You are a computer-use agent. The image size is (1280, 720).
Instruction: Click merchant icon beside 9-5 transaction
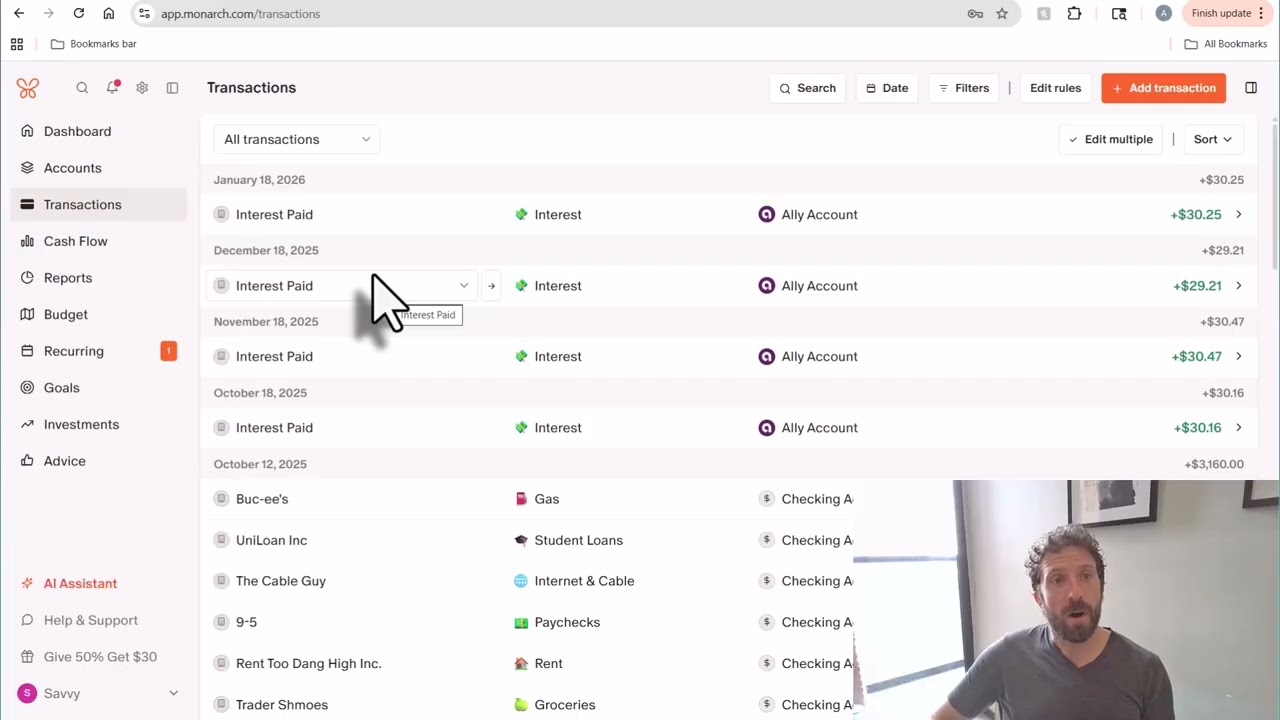click(x=222, y=622)
